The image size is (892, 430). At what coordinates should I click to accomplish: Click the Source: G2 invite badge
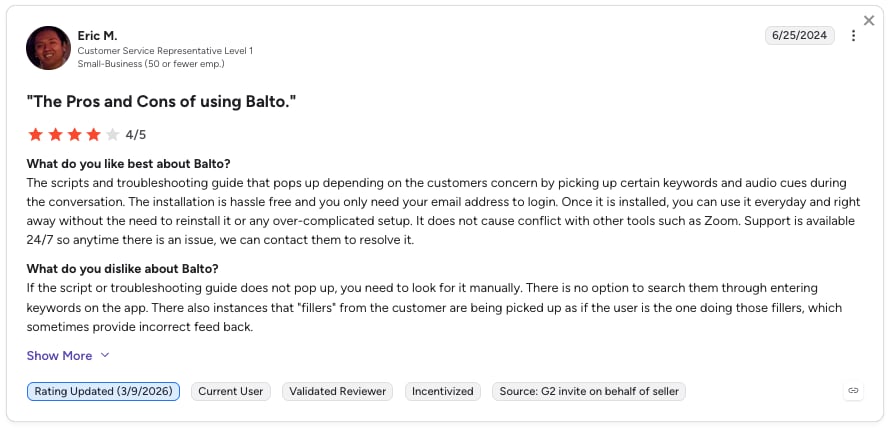[589, 391]
